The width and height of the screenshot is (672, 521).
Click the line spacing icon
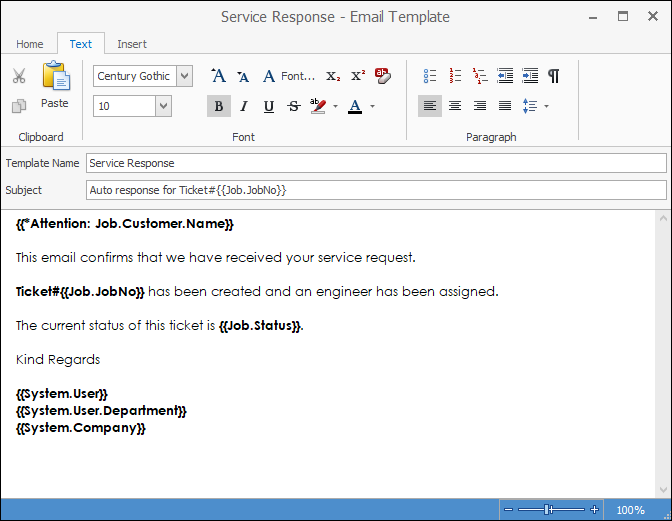pos(530,106)
